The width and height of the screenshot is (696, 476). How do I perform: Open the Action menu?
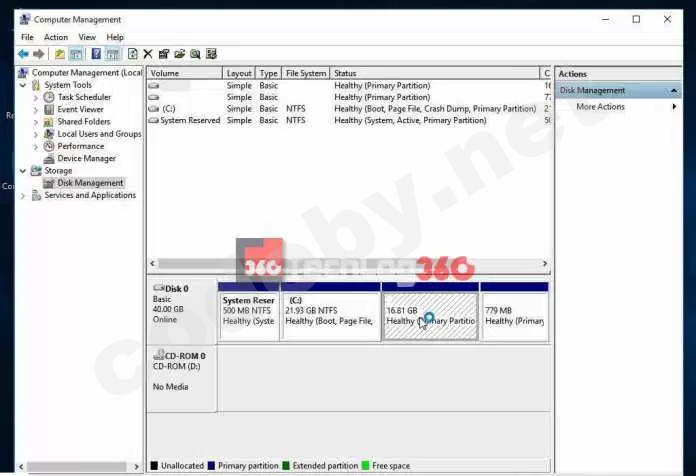point(56,37)
